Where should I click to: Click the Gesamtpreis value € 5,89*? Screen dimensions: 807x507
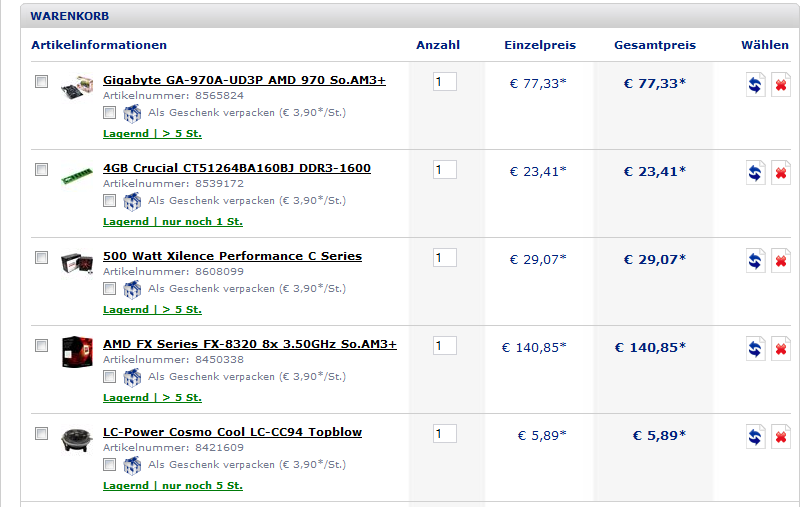click(659, 436)
